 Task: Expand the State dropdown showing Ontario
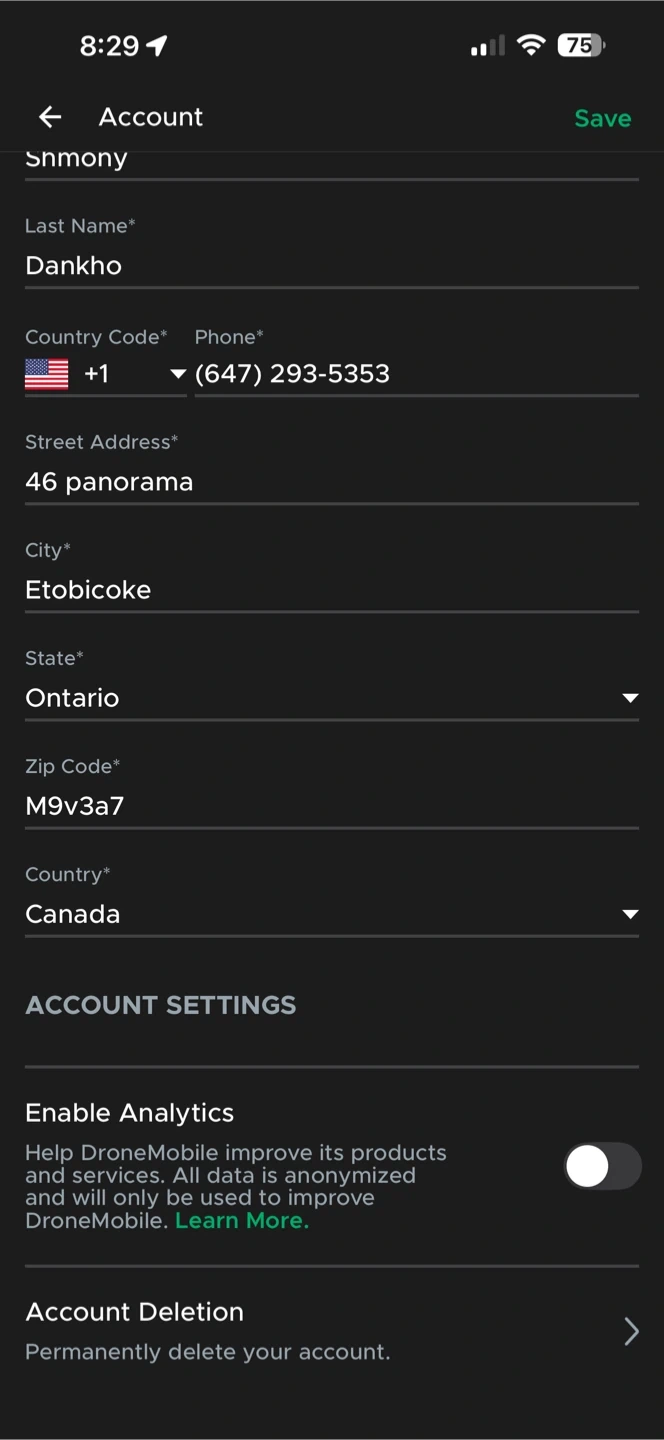(x=630, y=698)
